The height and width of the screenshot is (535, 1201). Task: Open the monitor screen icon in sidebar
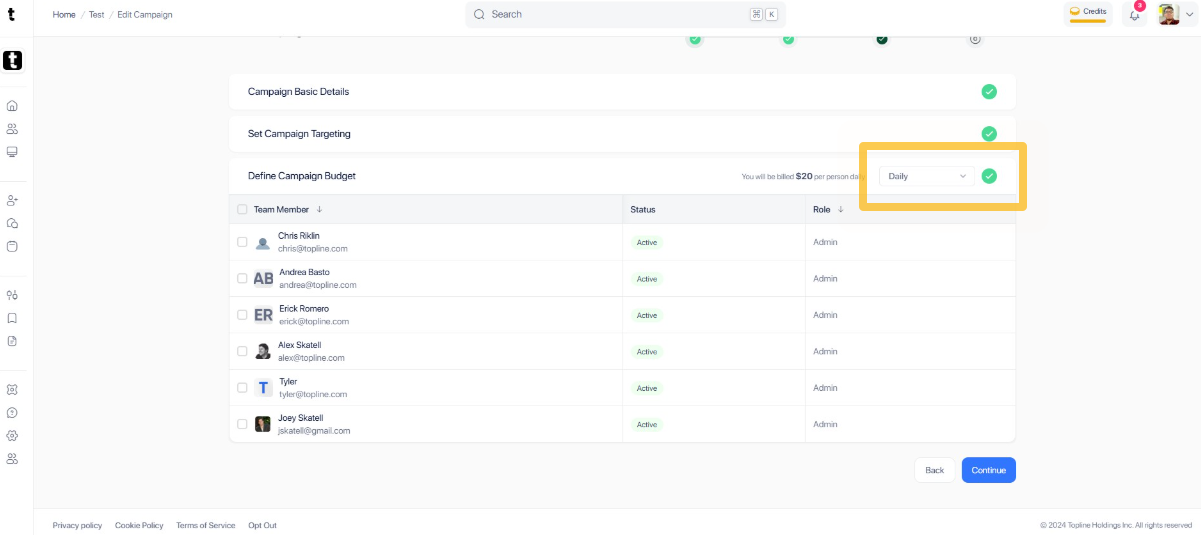[x=12, y=152]
